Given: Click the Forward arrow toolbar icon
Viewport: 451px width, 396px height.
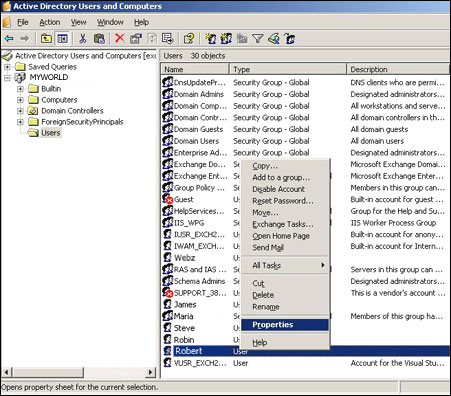Looking at the screenshot, I should (24, 39).
